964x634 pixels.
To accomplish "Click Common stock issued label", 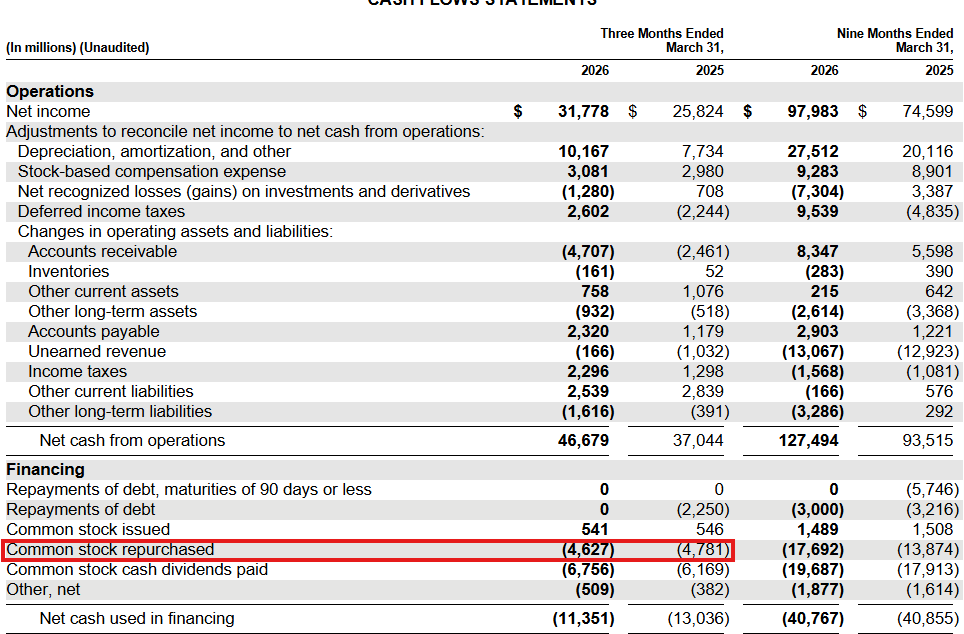I will point(88,529).
